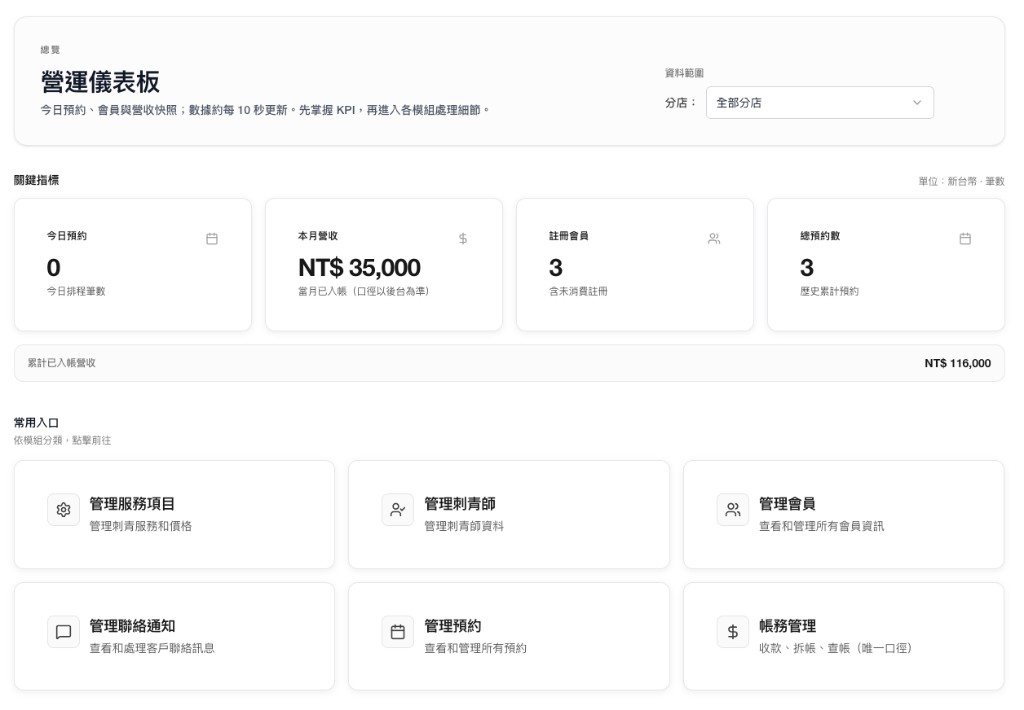Open the 管理聯絡通知 card
This screenshot has height=710, width=1024.
tap(175, 636)
